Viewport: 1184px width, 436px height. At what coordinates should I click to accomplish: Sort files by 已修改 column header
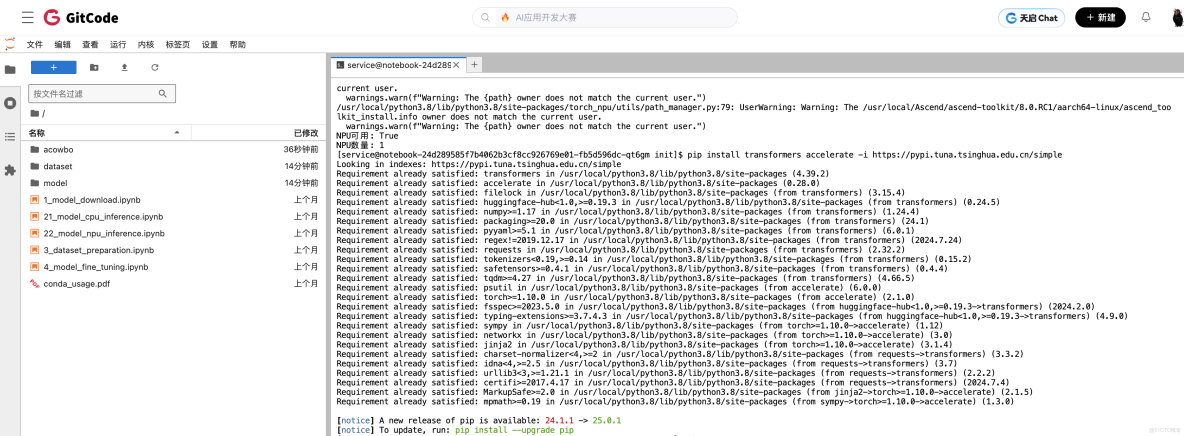click(258, 133)
